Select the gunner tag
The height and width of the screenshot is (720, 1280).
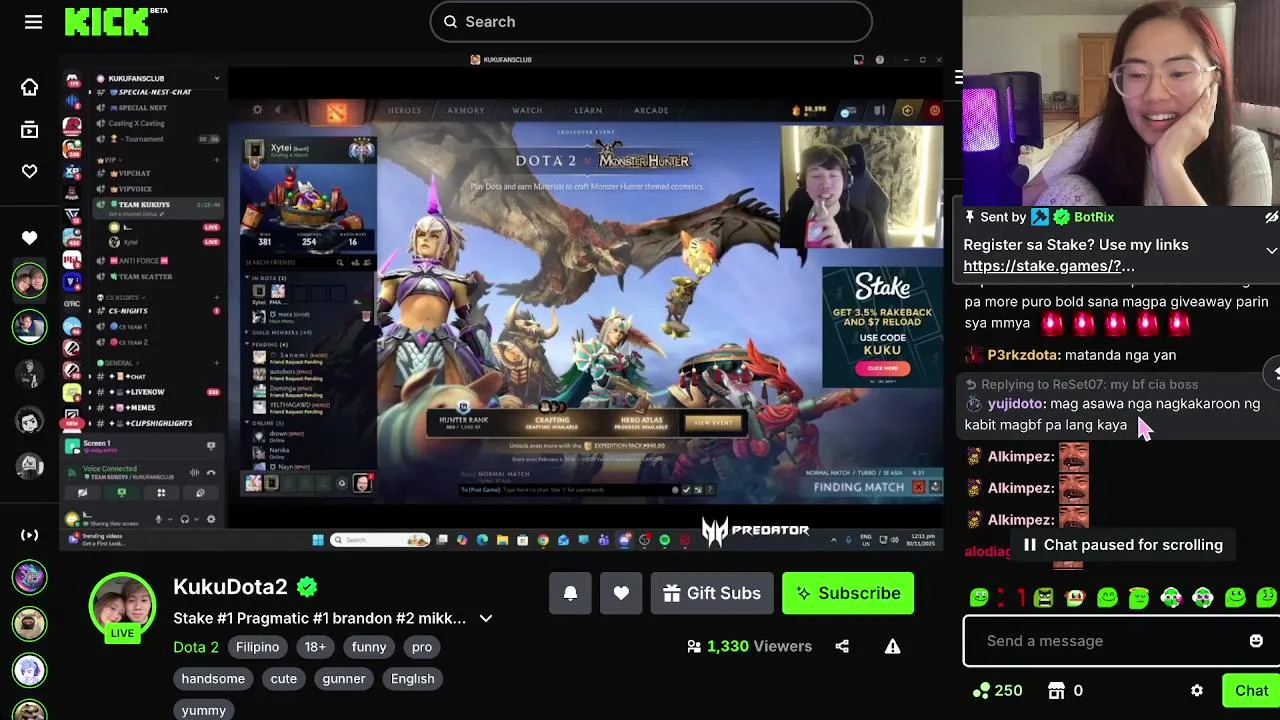point(344,678)
